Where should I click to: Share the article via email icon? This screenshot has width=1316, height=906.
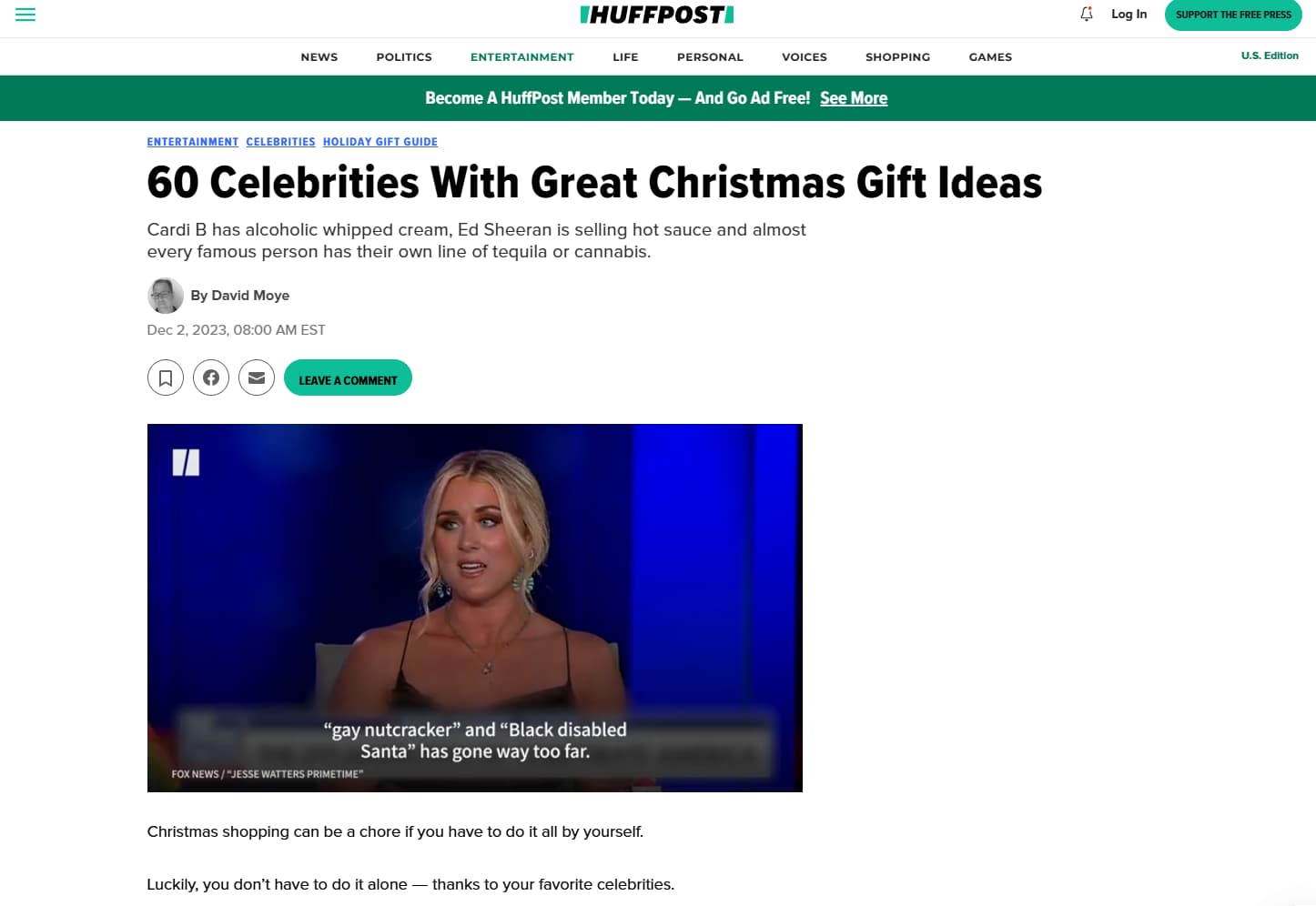coord(257,377)
